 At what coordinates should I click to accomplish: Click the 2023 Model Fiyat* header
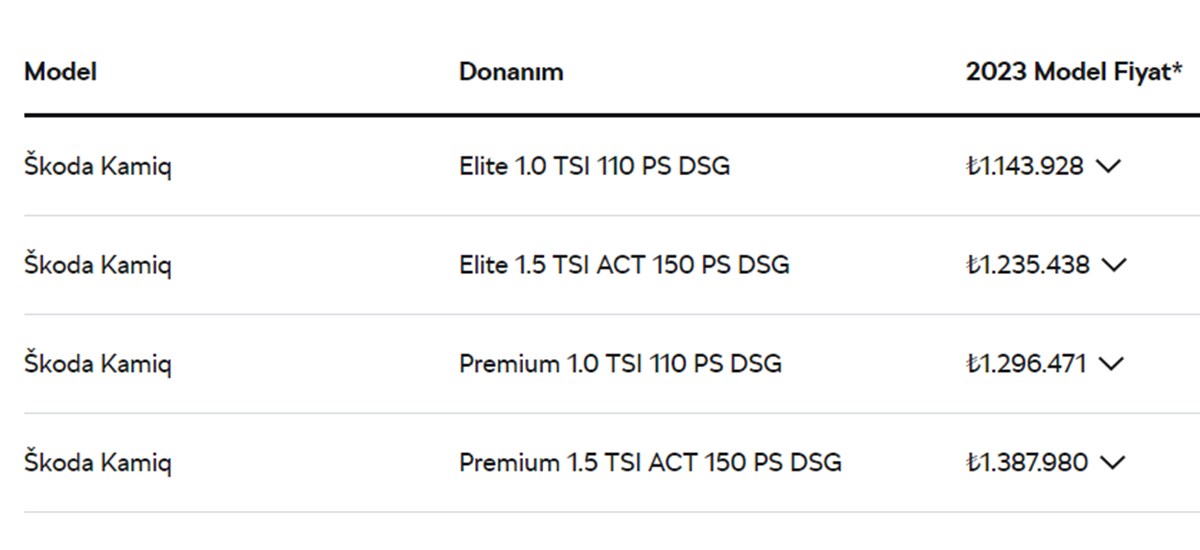[1074, 72]
